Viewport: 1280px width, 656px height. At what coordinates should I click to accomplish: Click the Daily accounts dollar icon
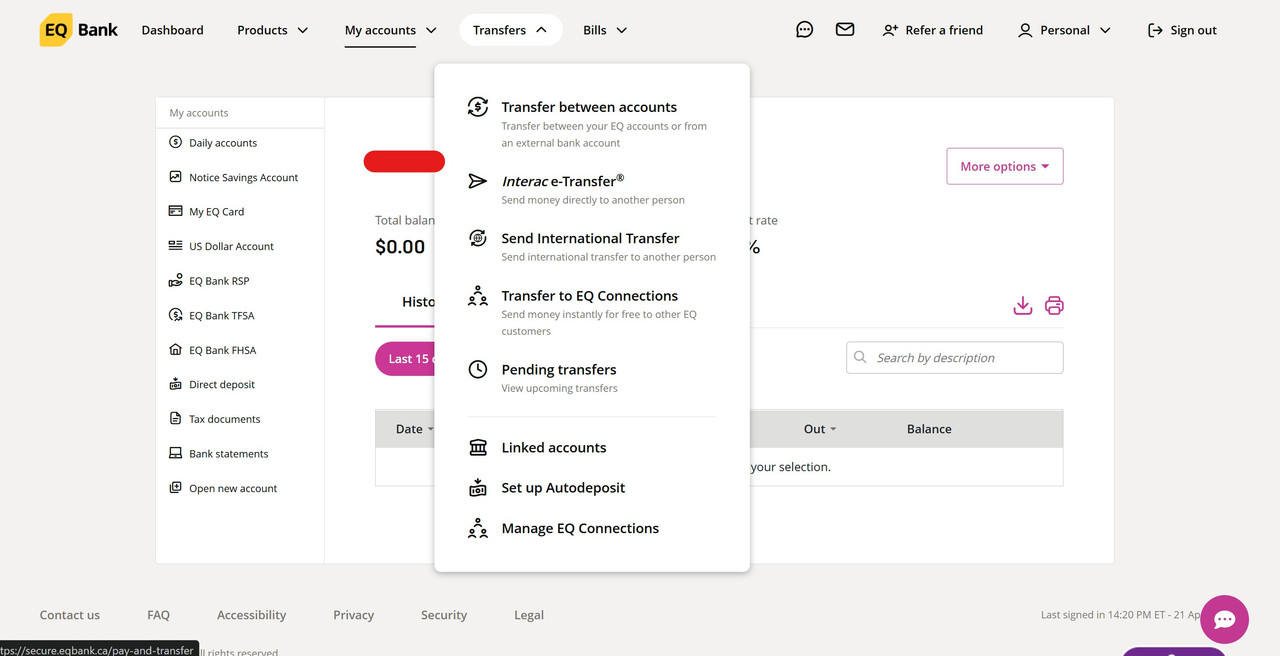tap(176, 143)
